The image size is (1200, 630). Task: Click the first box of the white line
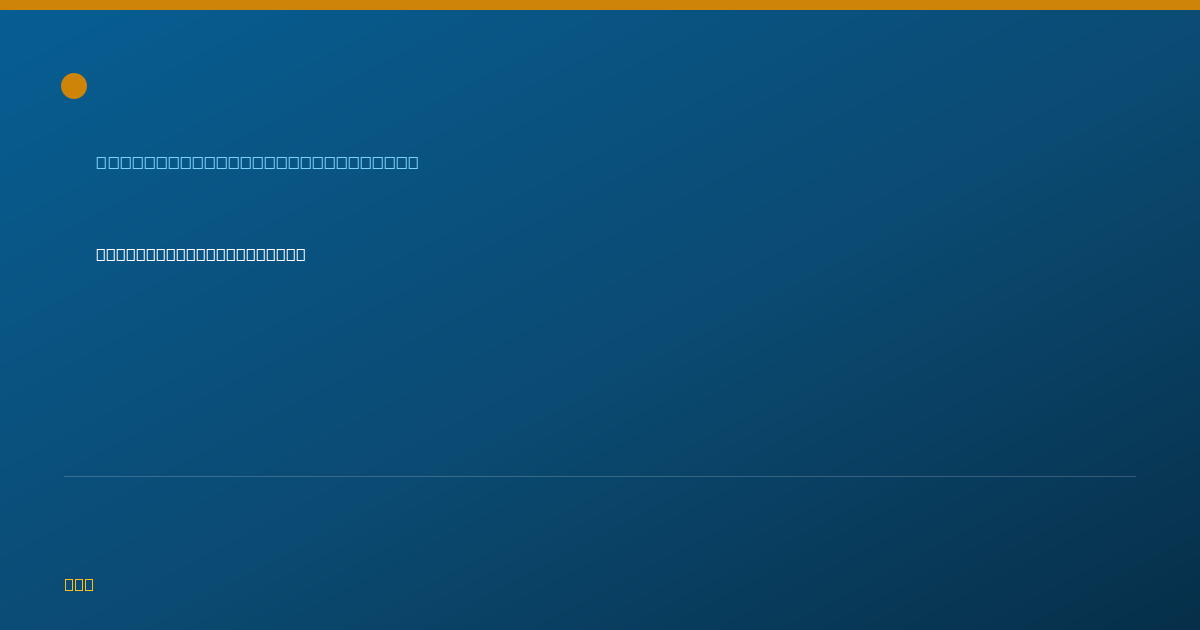point(101,254)
